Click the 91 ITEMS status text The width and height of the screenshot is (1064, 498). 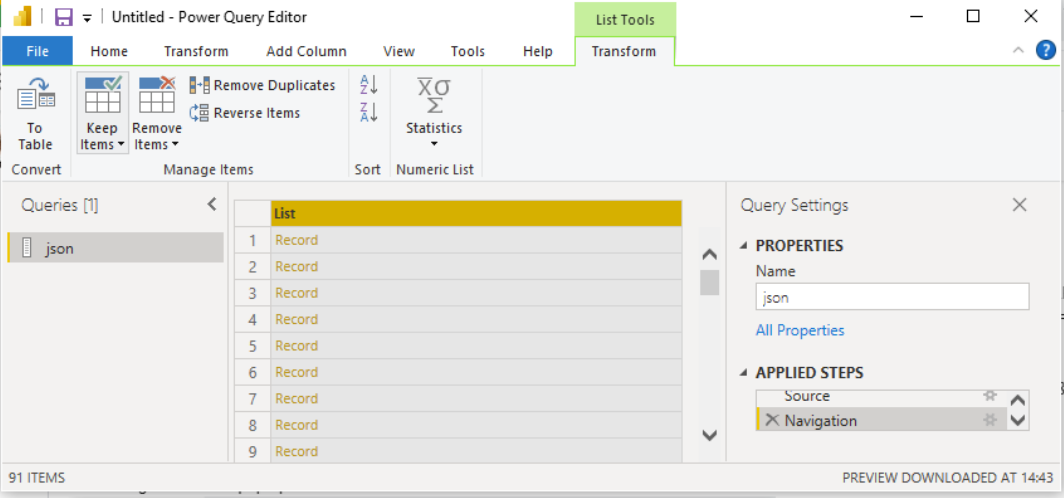coord(37,478)
